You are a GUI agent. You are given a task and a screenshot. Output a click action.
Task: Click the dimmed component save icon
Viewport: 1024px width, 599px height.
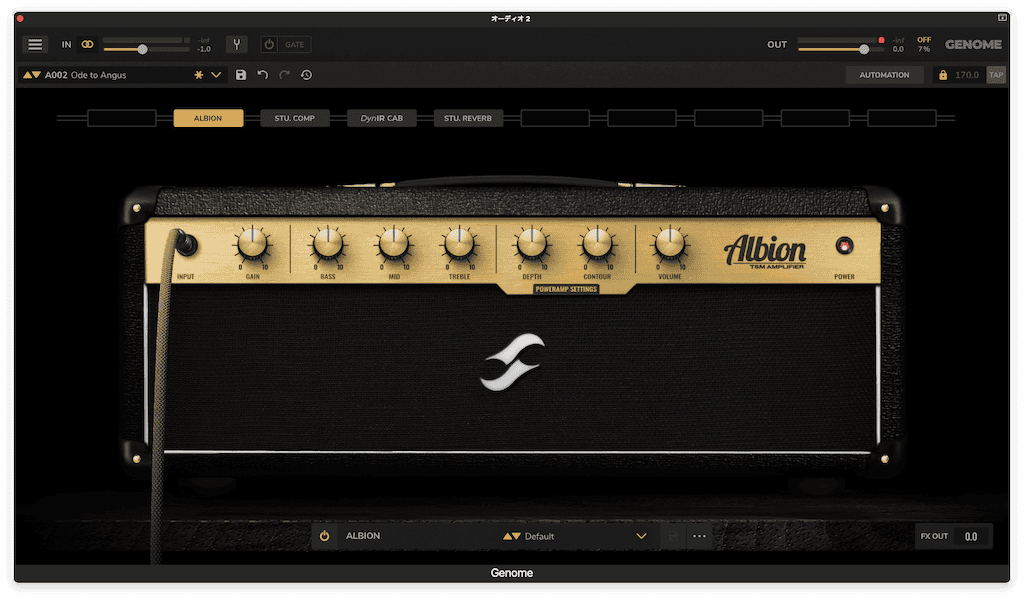[x=673, y=536]
